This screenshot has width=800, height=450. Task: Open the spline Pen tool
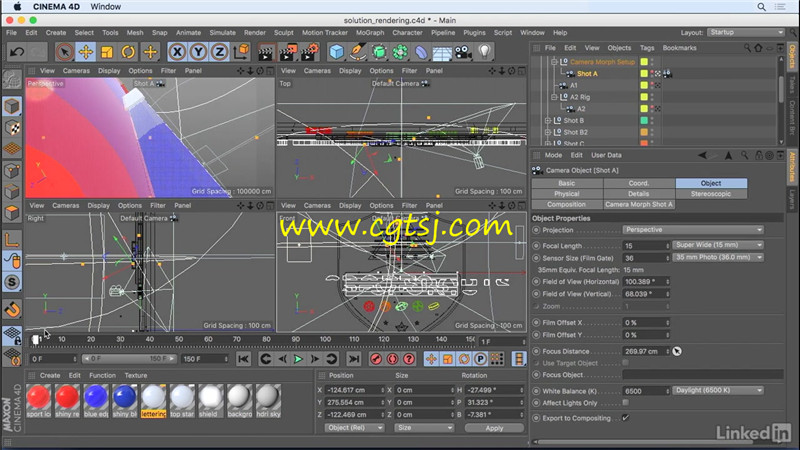click(358, 52)
